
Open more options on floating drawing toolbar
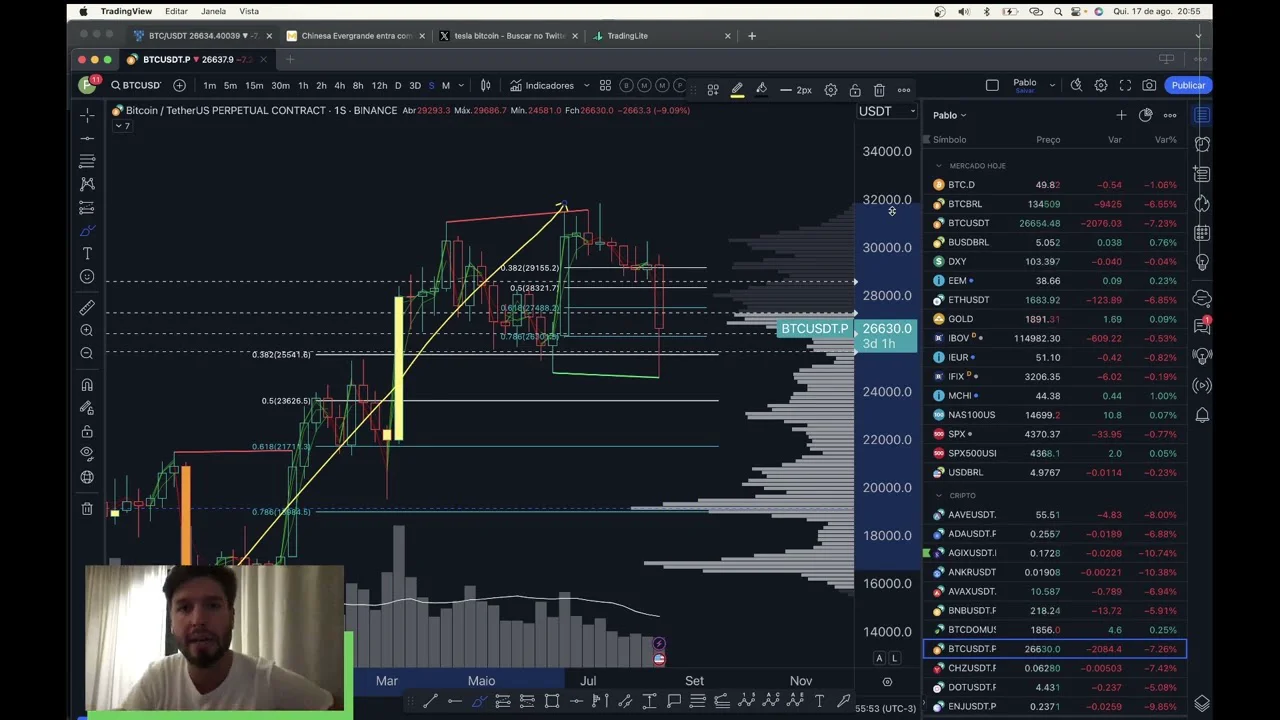[904, 90]
